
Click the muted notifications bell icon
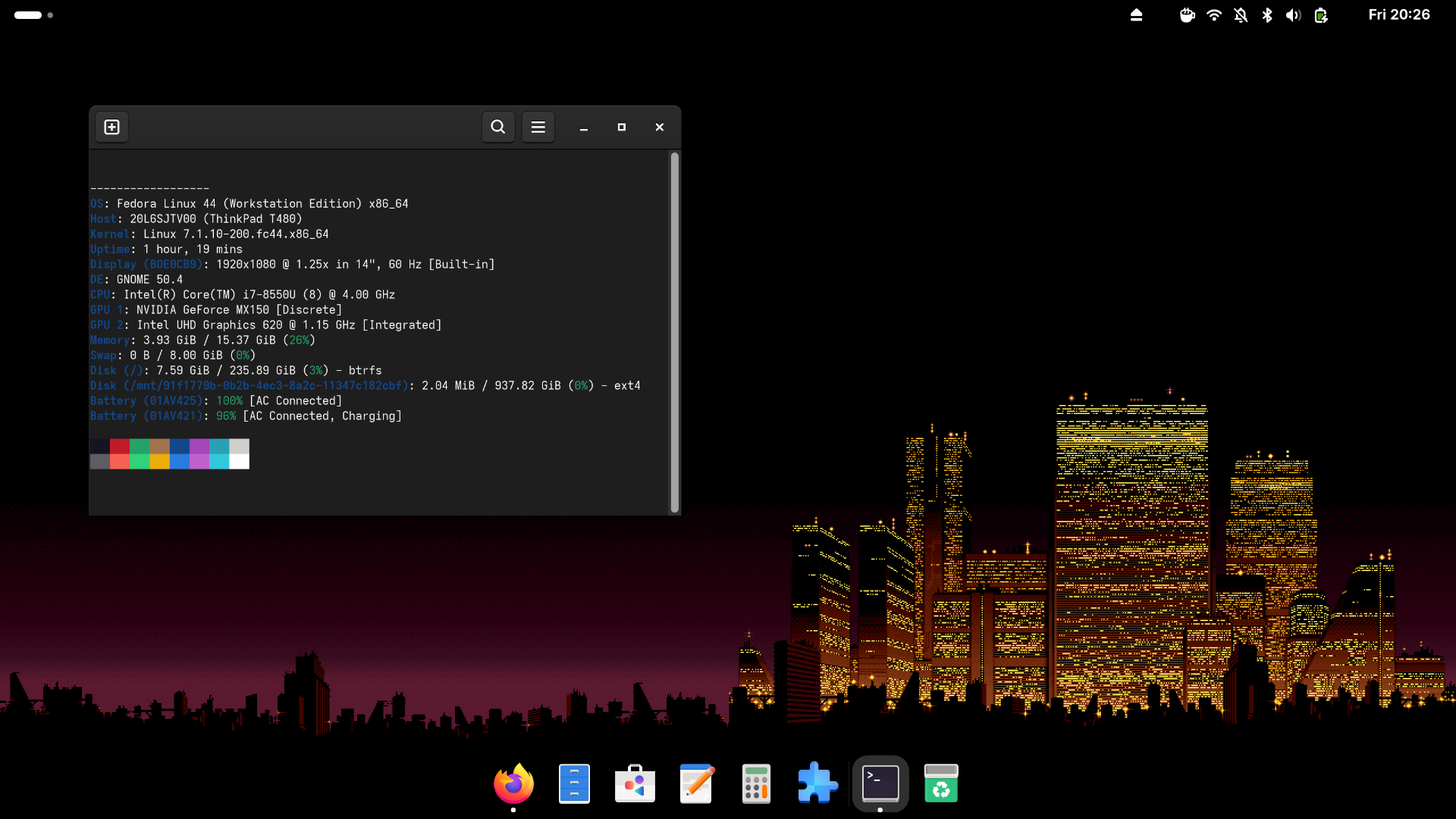tap(1241, 15)
